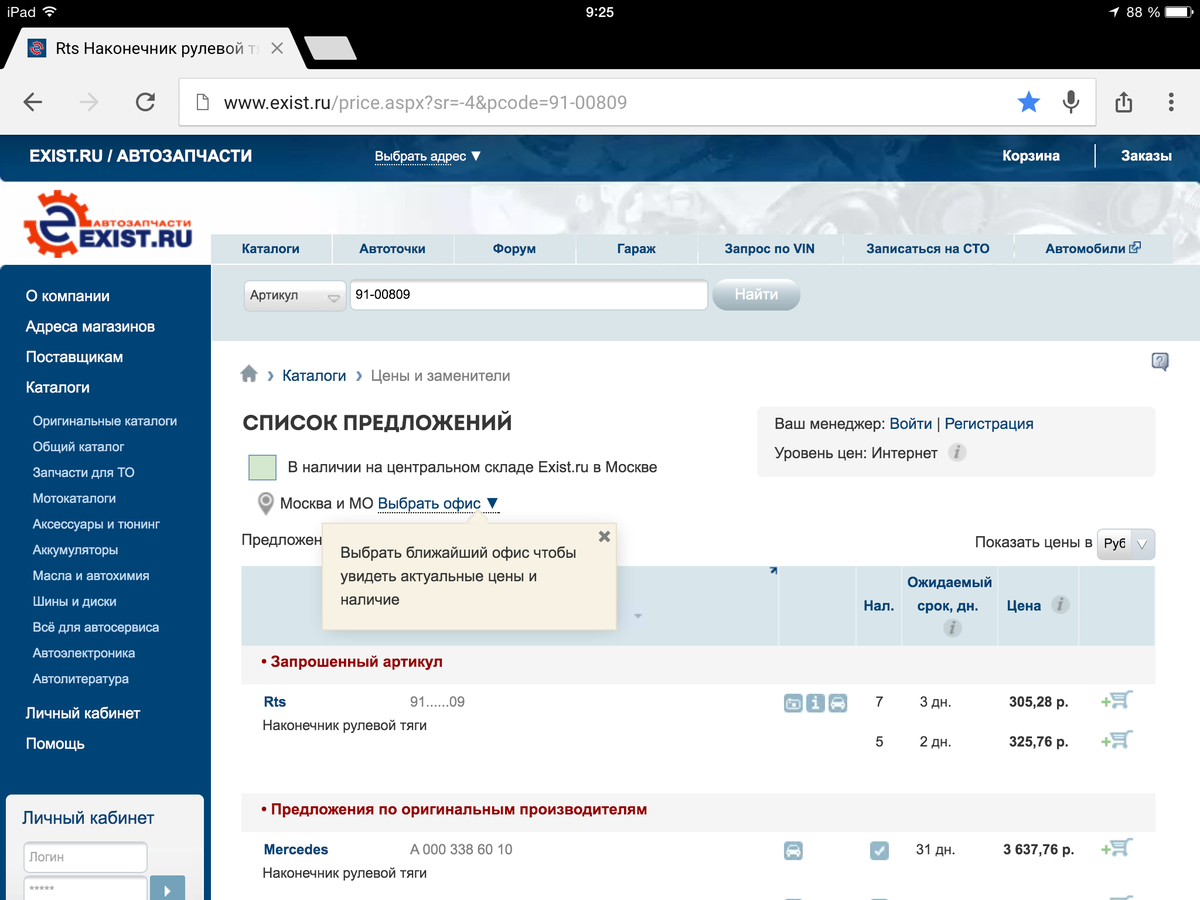Click the Mercedes brand link
The width and height of the screenshot is (1200, 900).
(x=296, y=849)
